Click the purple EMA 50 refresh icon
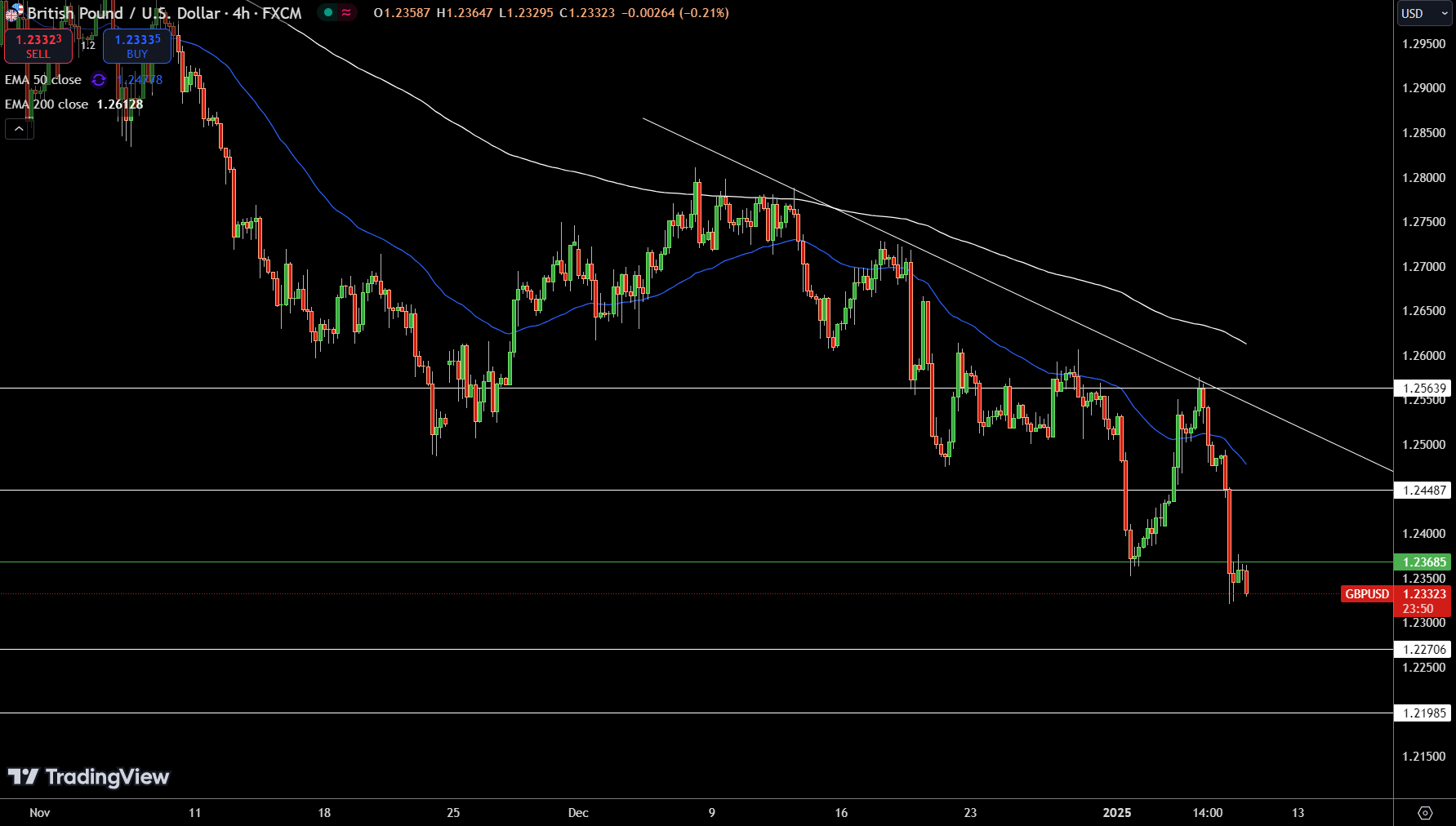The image size is (1456, 826). 99,80
